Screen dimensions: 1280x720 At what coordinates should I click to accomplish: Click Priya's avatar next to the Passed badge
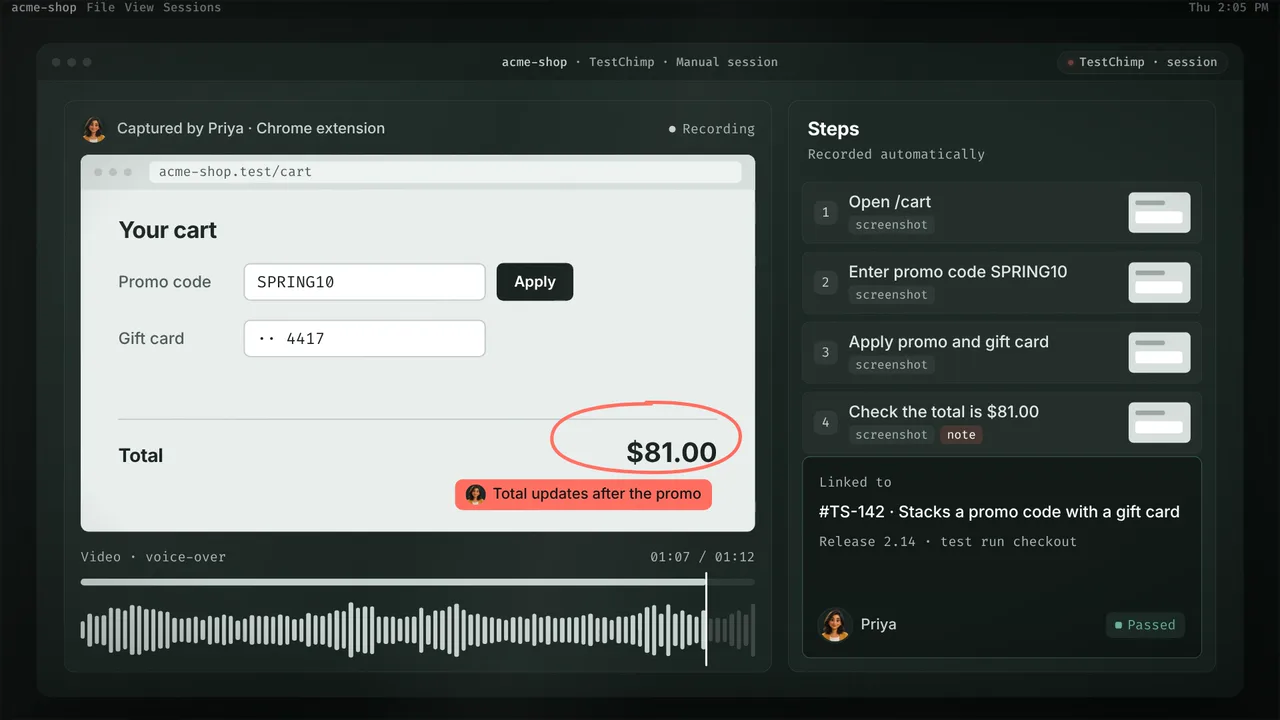(x=834, y=625)
